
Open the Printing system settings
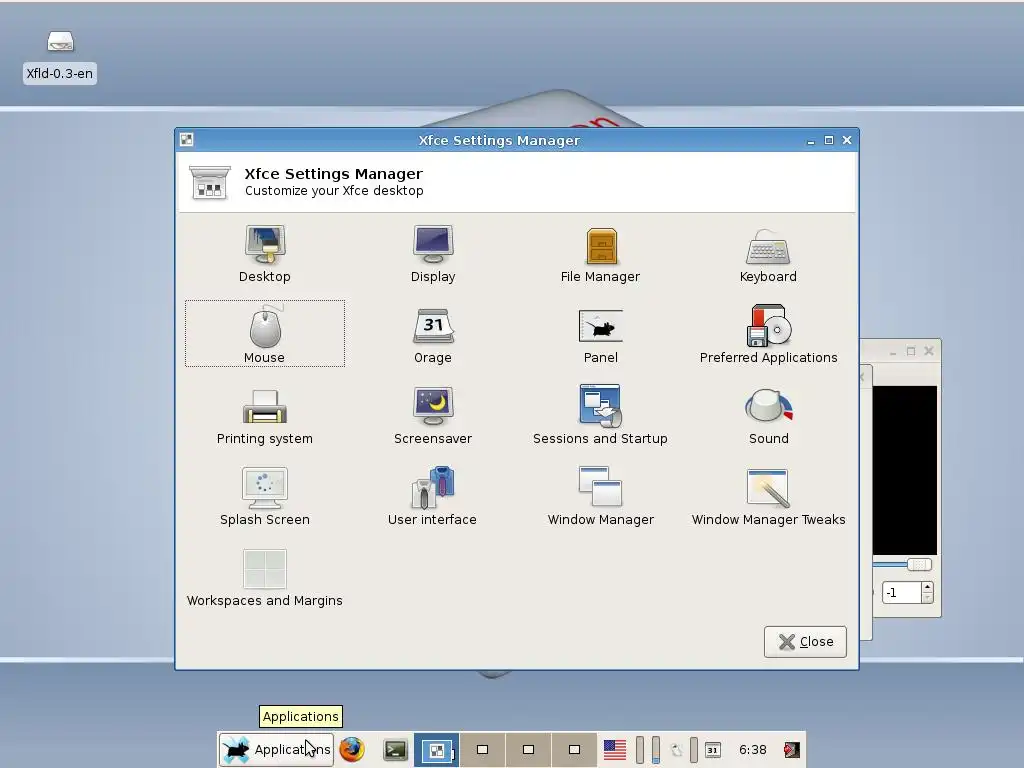[264, 417]
